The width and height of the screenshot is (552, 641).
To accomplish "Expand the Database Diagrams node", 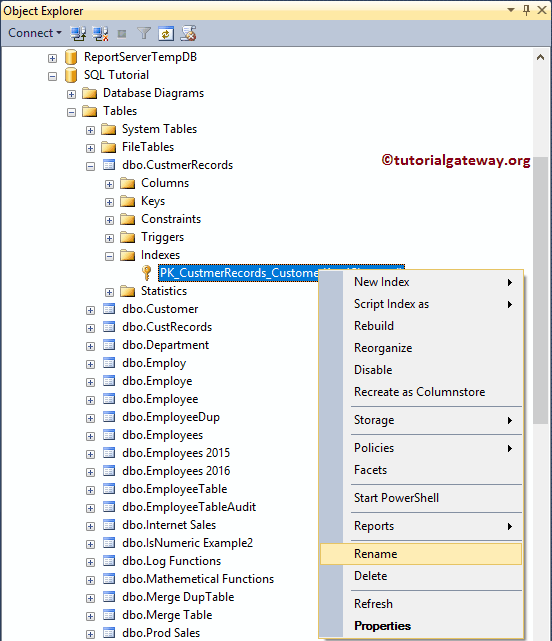I will click(72, 94).
